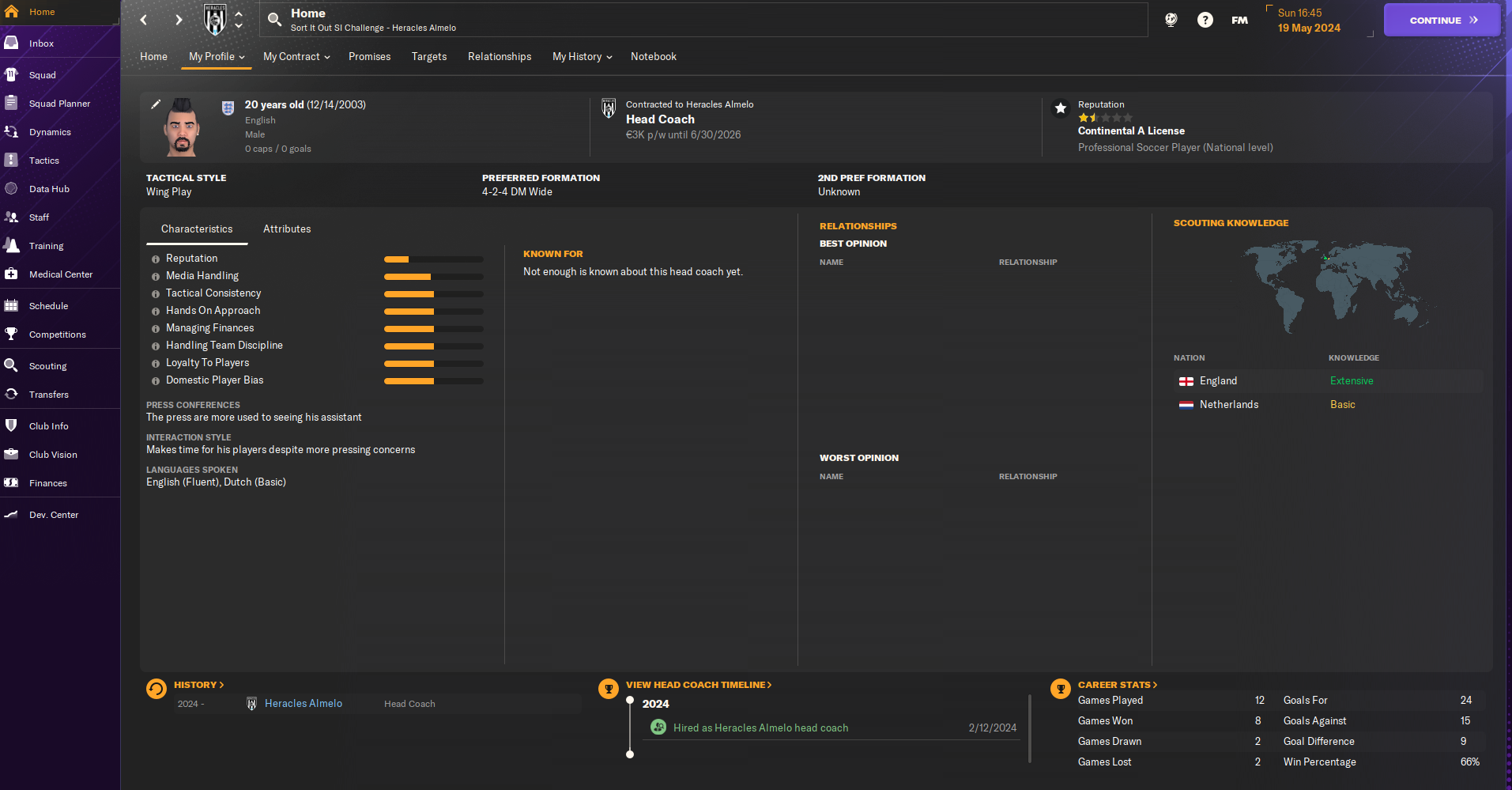Open the Club Info shield icon

(11, 425)
